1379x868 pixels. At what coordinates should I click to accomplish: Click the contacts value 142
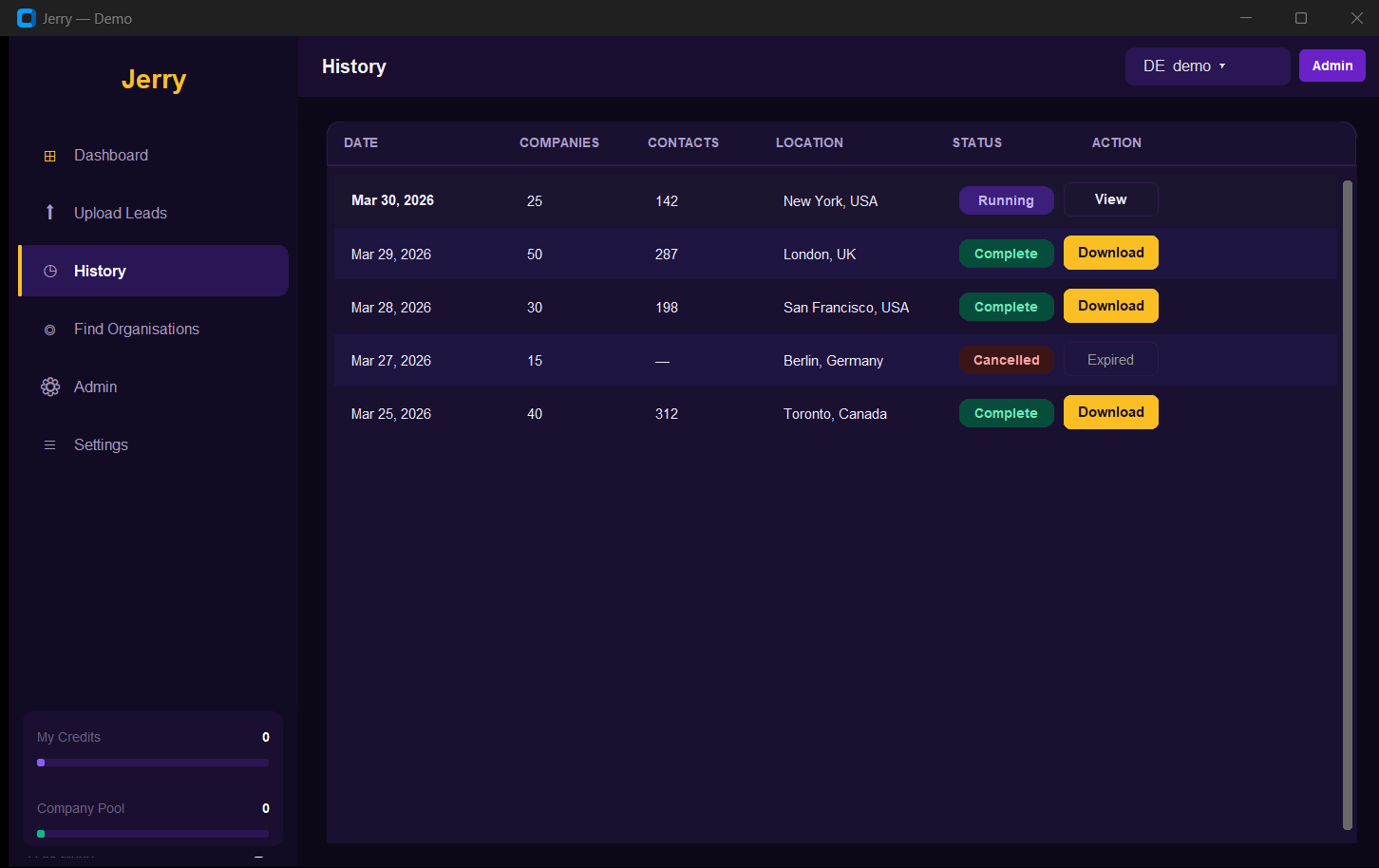click(667, 201)
